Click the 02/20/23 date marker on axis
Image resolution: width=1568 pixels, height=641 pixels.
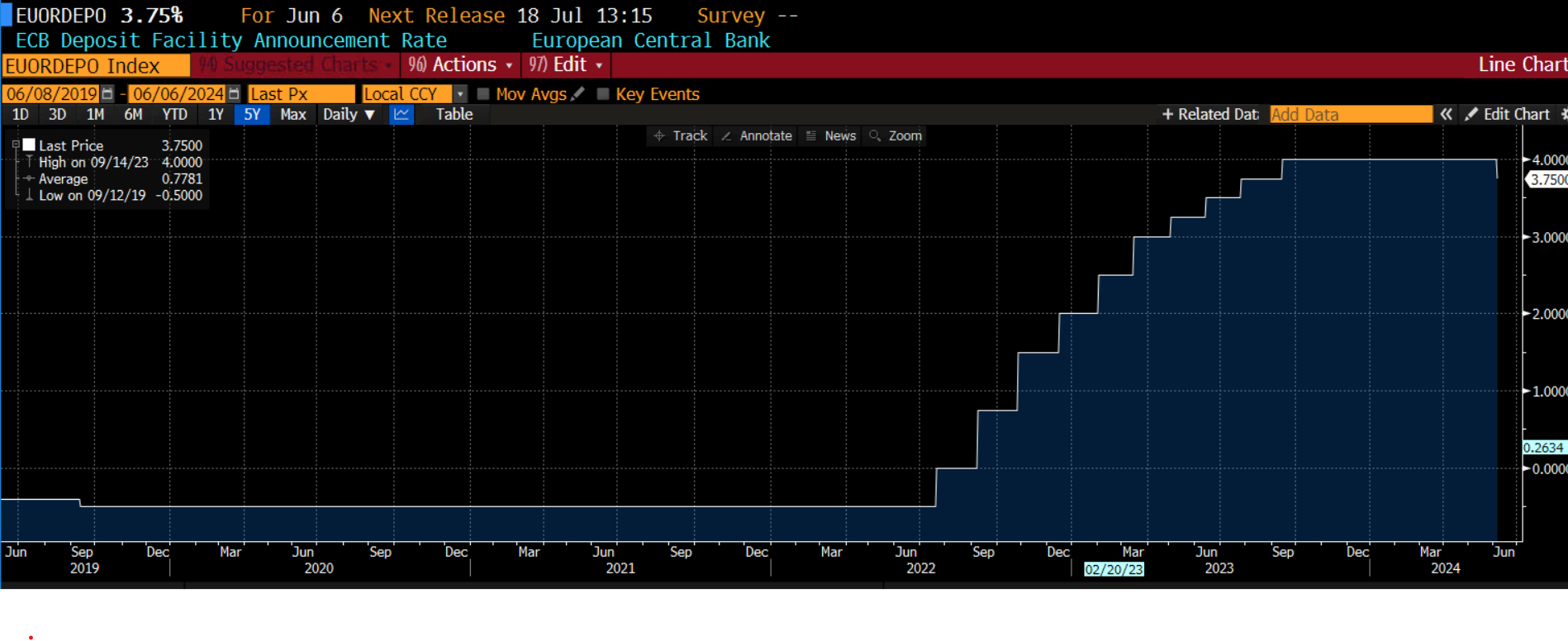click(x=1114, y=569)
